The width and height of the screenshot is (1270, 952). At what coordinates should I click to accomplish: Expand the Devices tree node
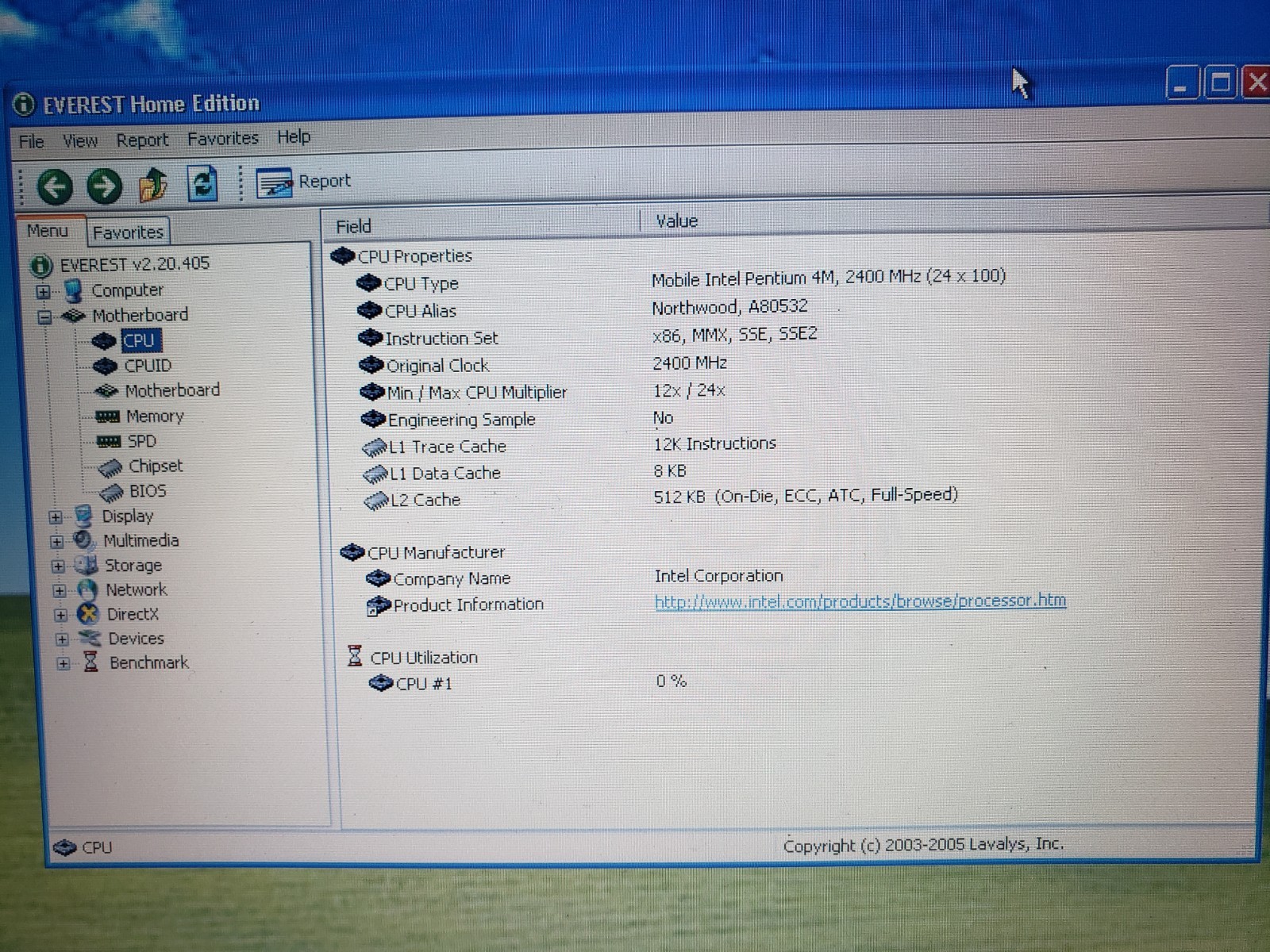pyautogui.click(x=62, y=639)
